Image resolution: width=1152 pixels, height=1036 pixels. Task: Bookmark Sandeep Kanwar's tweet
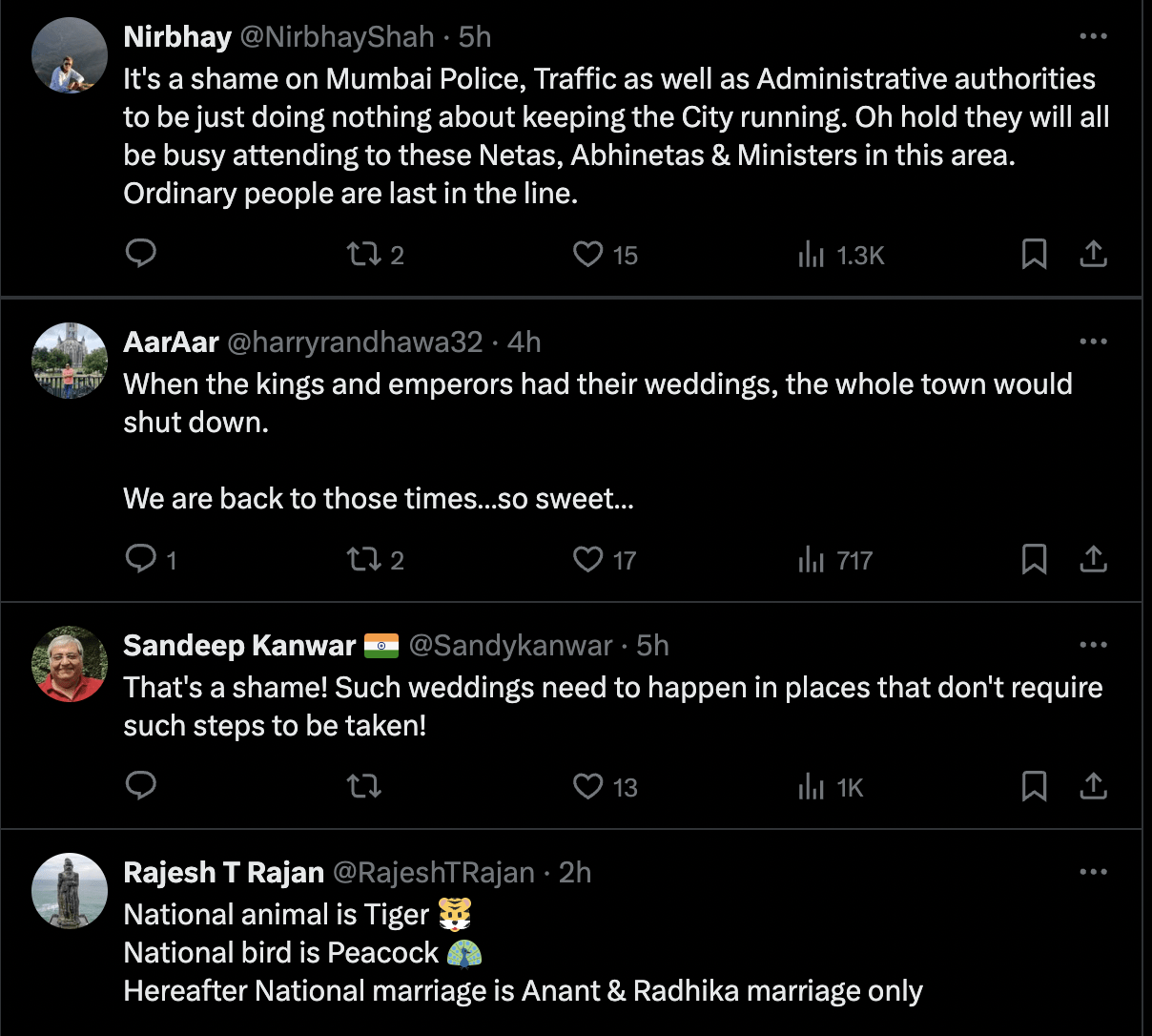click(x=1035, y=786)
